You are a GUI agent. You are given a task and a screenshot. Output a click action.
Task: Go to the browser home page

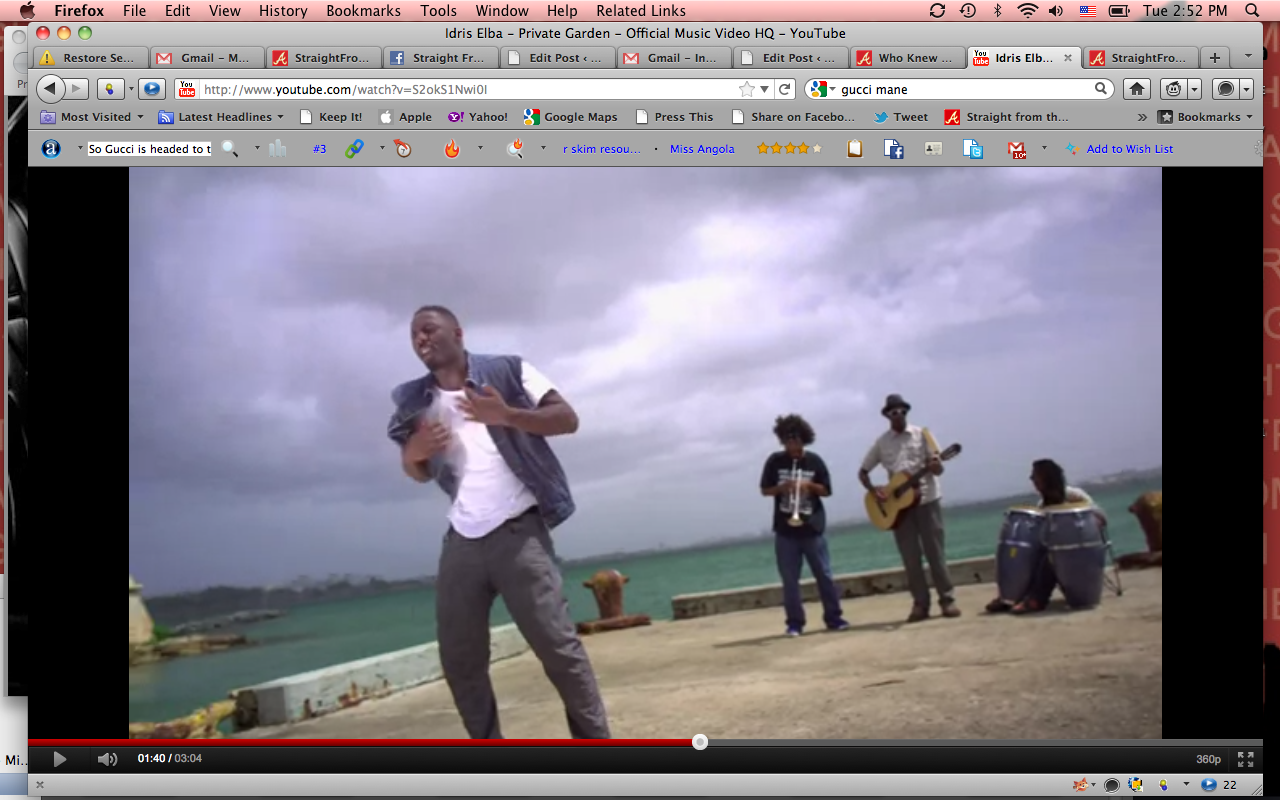[1137, 89]
